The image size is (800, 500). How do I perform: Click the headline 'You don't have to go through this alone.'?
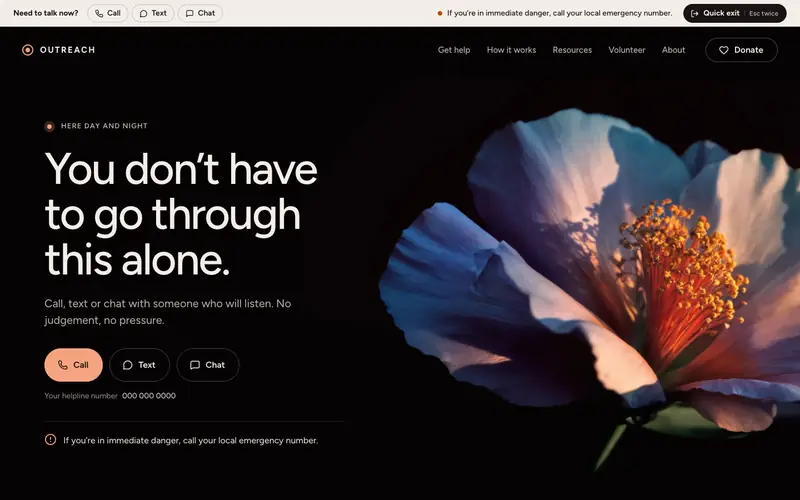tap(181, 214)
